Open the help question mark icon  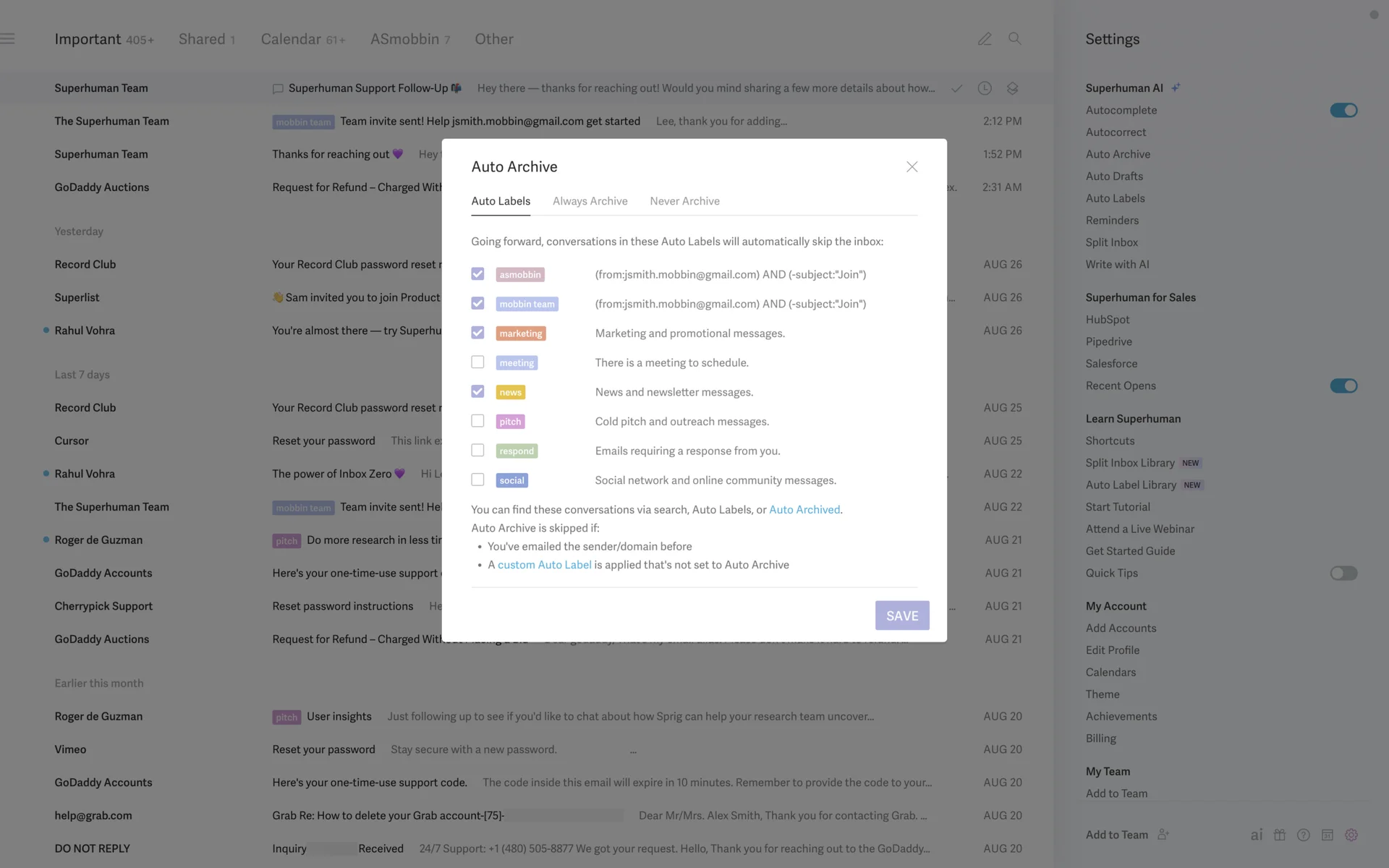(1304, 835)
